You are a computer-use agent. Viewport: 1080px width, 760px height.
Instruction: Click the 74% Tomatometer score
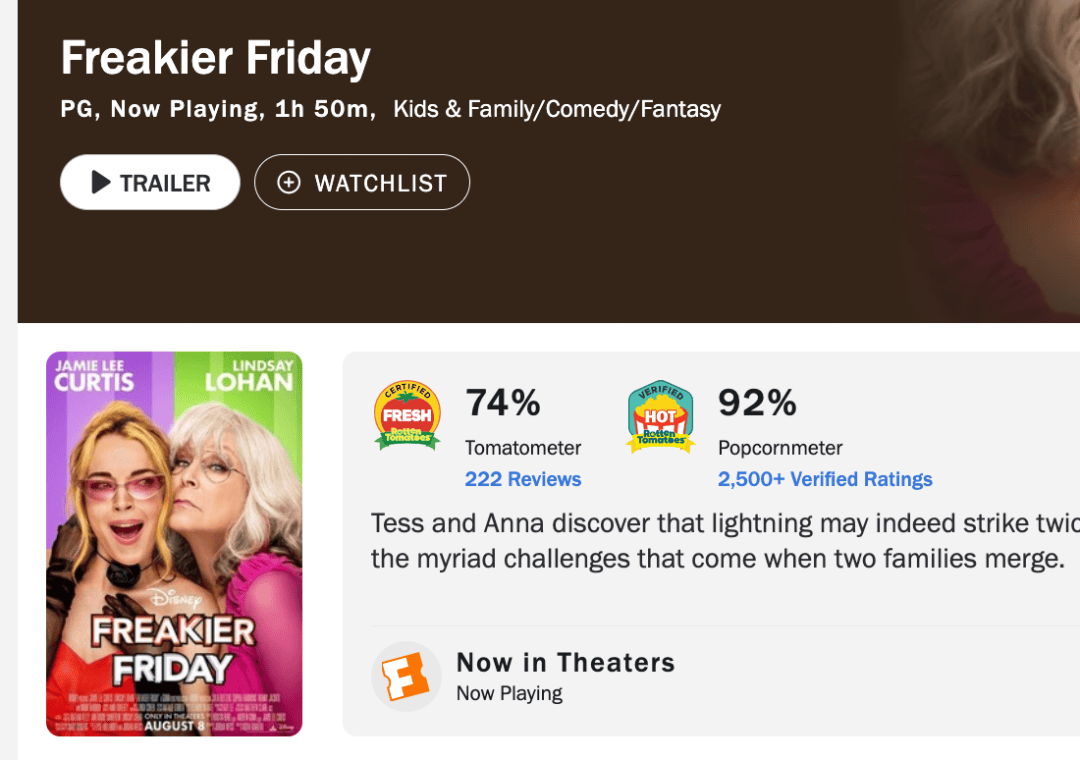click(503, 403)
